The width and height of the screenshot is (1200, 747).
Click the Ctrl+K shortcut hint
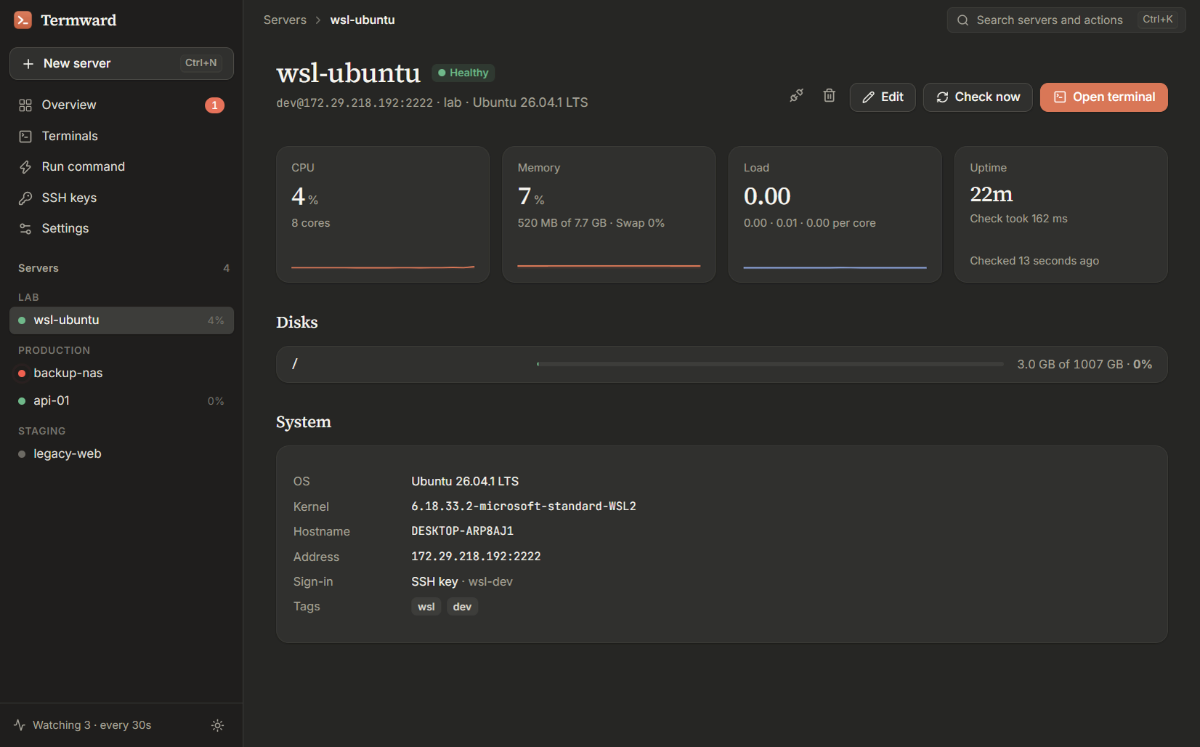point(1158,19)
